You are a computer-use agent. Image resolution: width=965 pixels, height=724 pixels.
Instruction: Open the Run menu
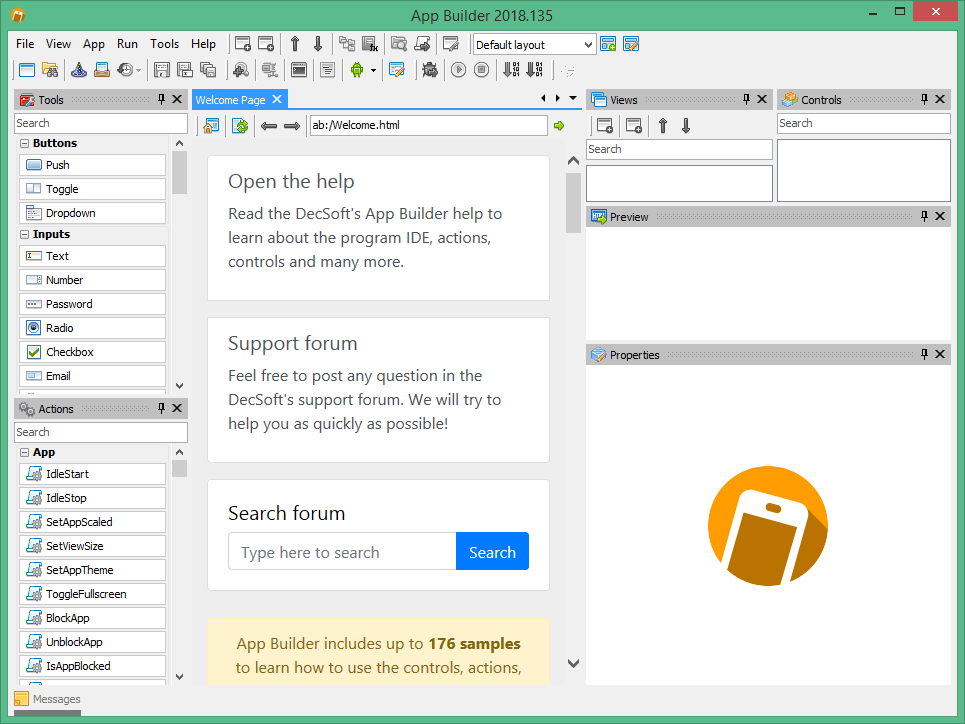click(x=127, y=44)
